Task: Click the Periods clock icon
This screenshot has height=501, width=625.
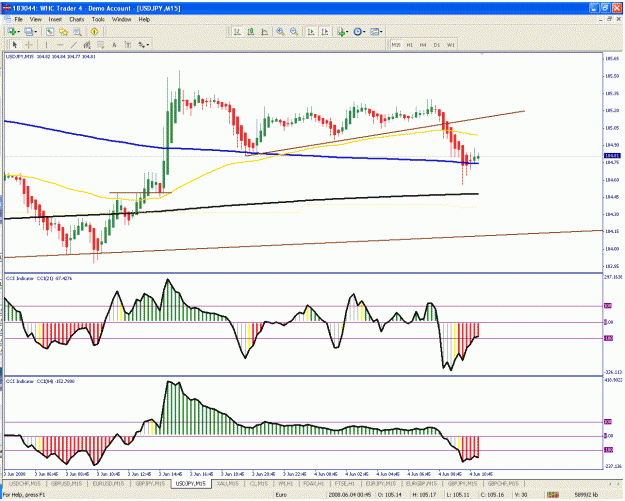Action: click(358, 31)
